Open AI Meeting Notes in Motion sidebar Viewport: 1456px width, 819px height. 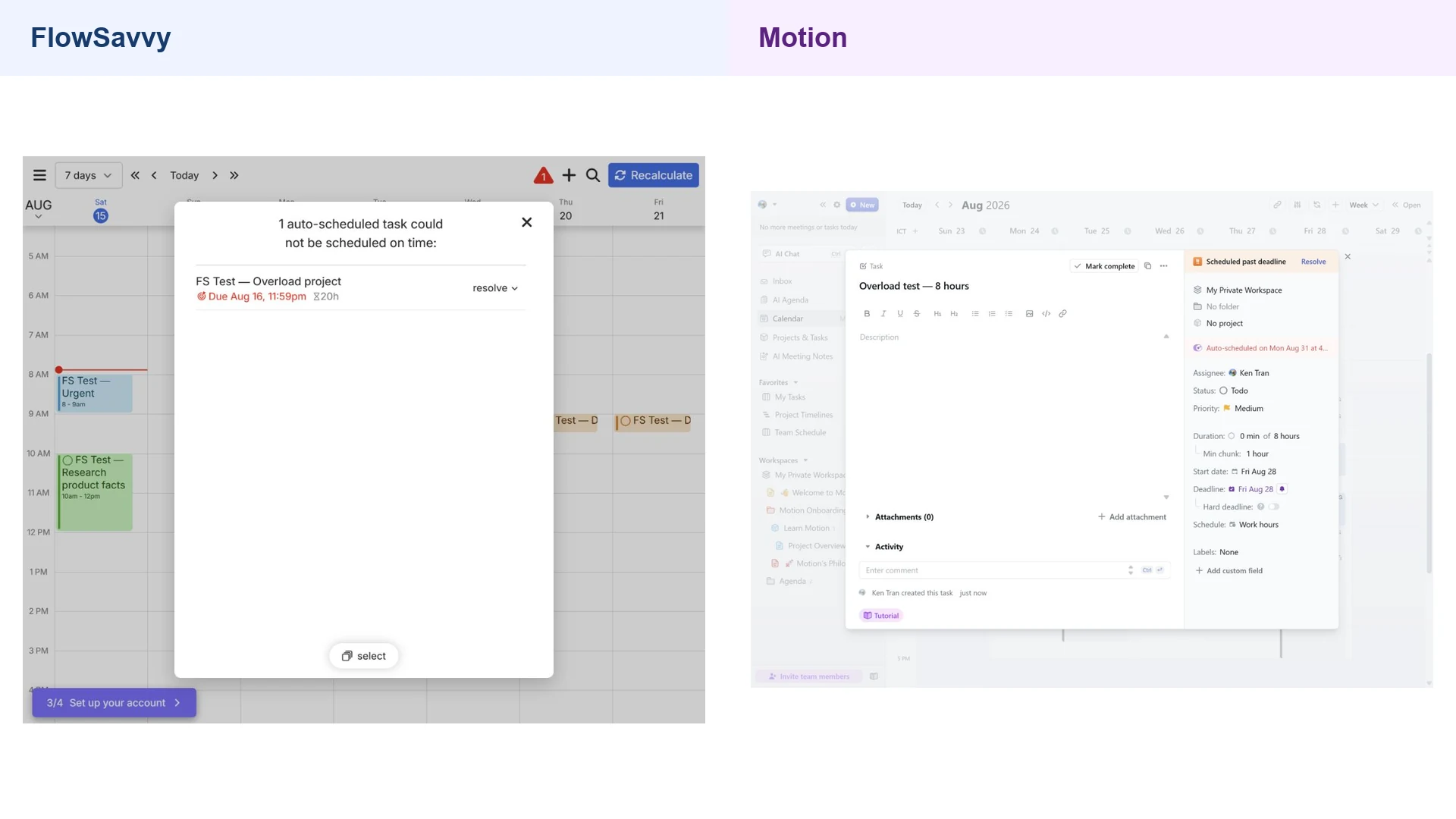pos(802,356)
